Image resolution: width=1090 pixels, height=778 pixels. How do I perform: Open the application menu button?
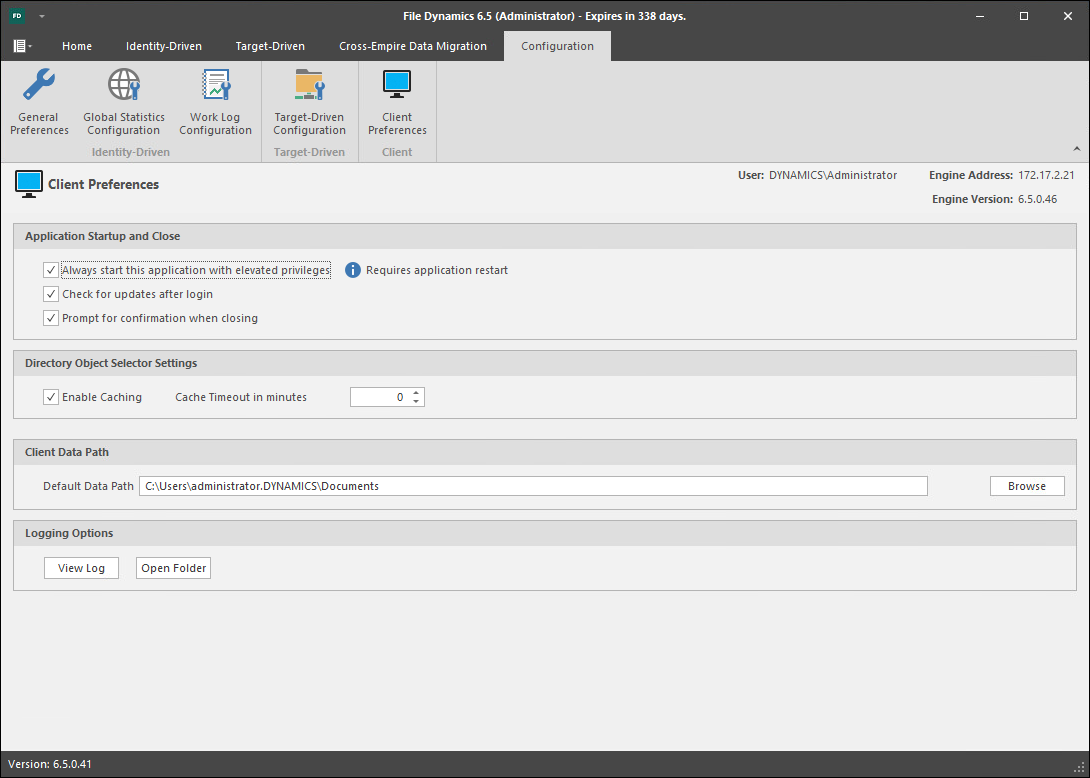21,46
